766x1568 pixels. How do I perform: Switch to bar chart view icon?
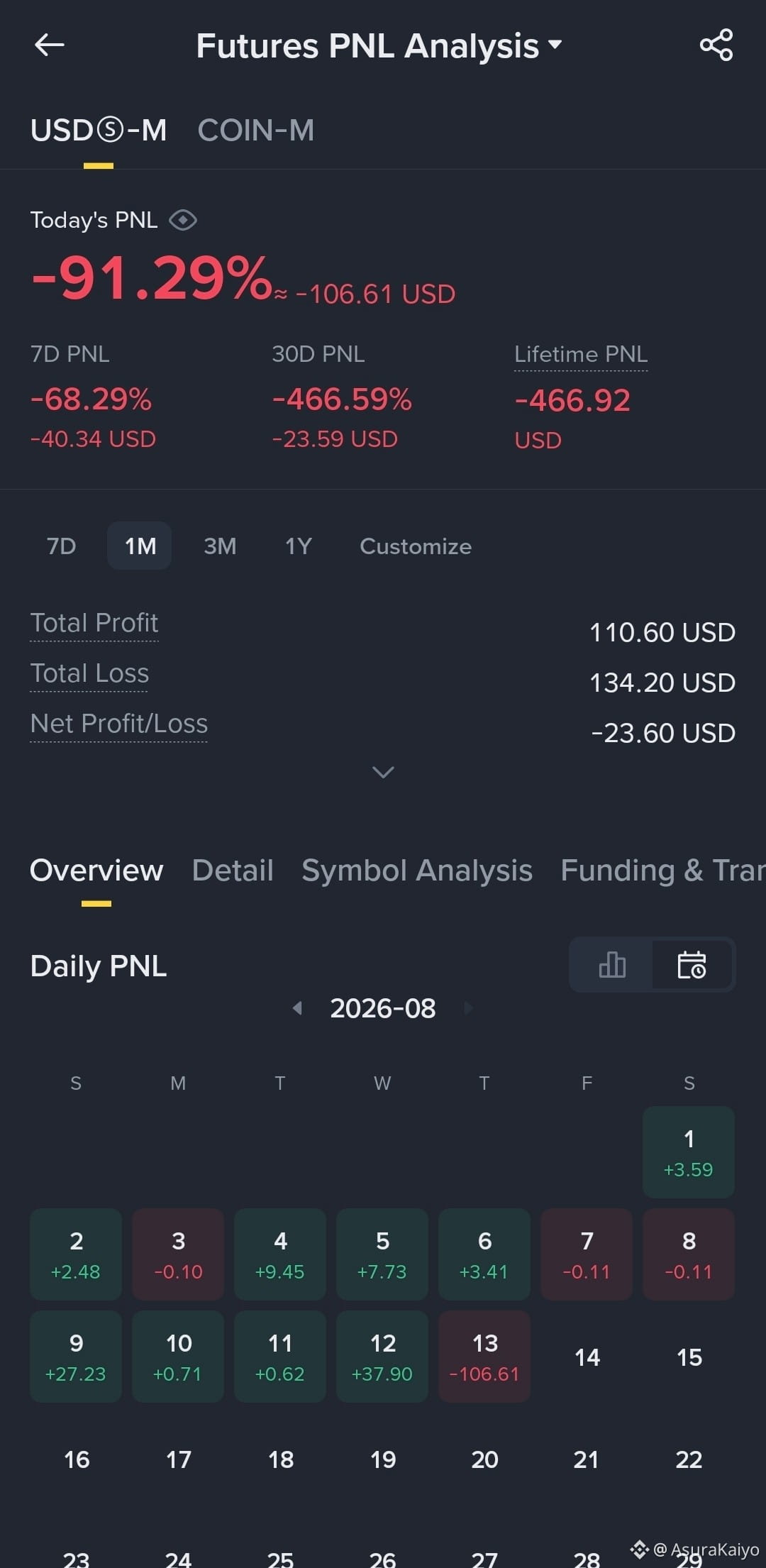click(x=612, y=965)
